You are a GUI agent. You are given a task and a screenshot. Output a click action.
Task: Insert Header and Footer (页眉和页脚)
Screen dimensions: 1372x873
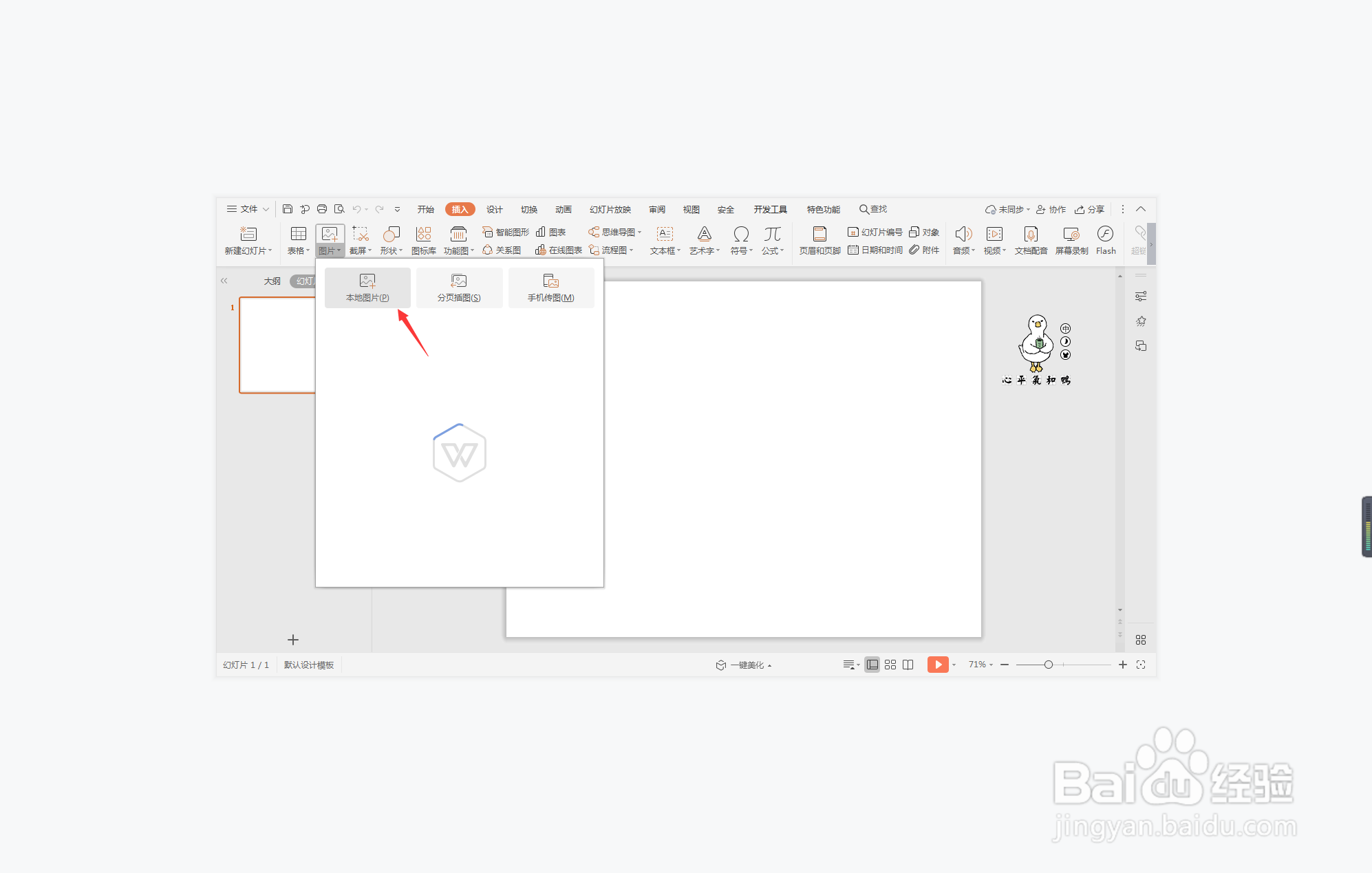pos(819,240)
